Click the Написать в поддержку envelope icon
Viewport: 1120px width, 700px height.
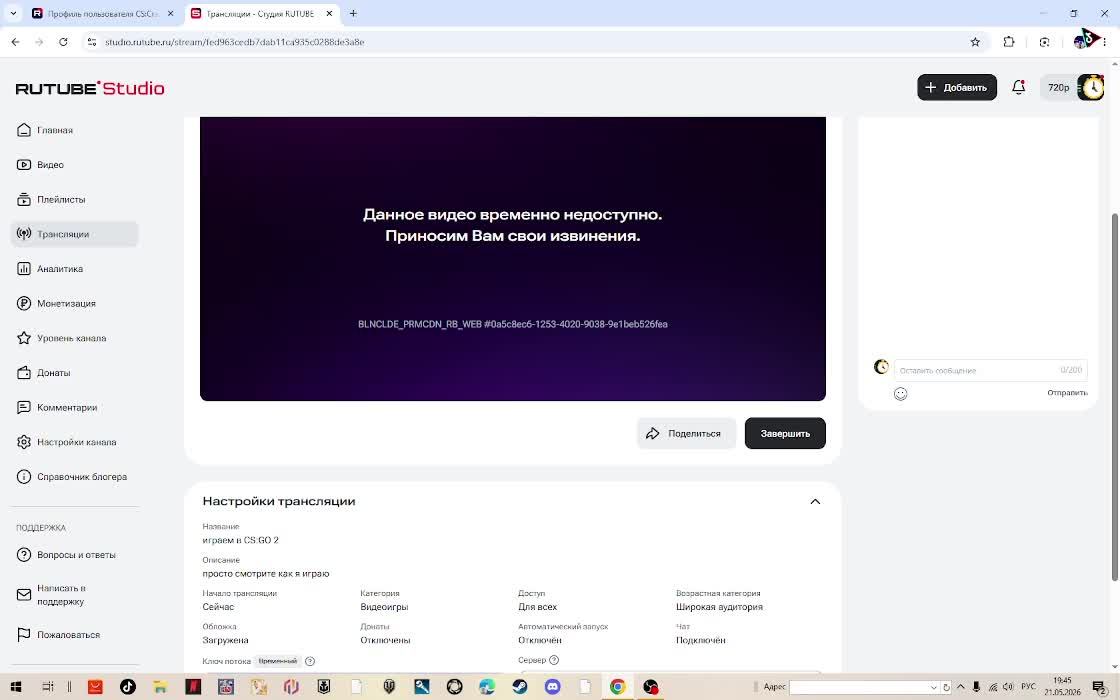[24, 594]
